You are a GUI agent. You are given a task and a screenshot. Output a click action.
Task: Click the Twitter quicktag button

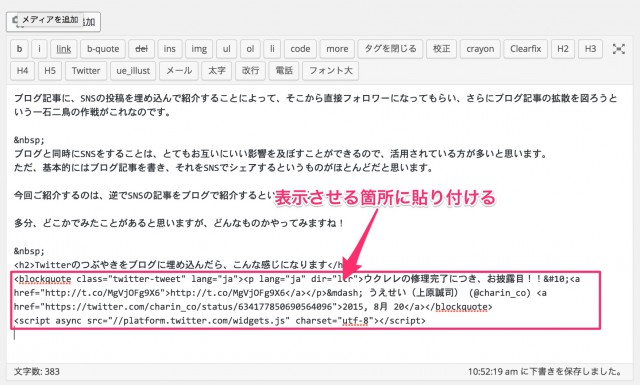point(86,71)
